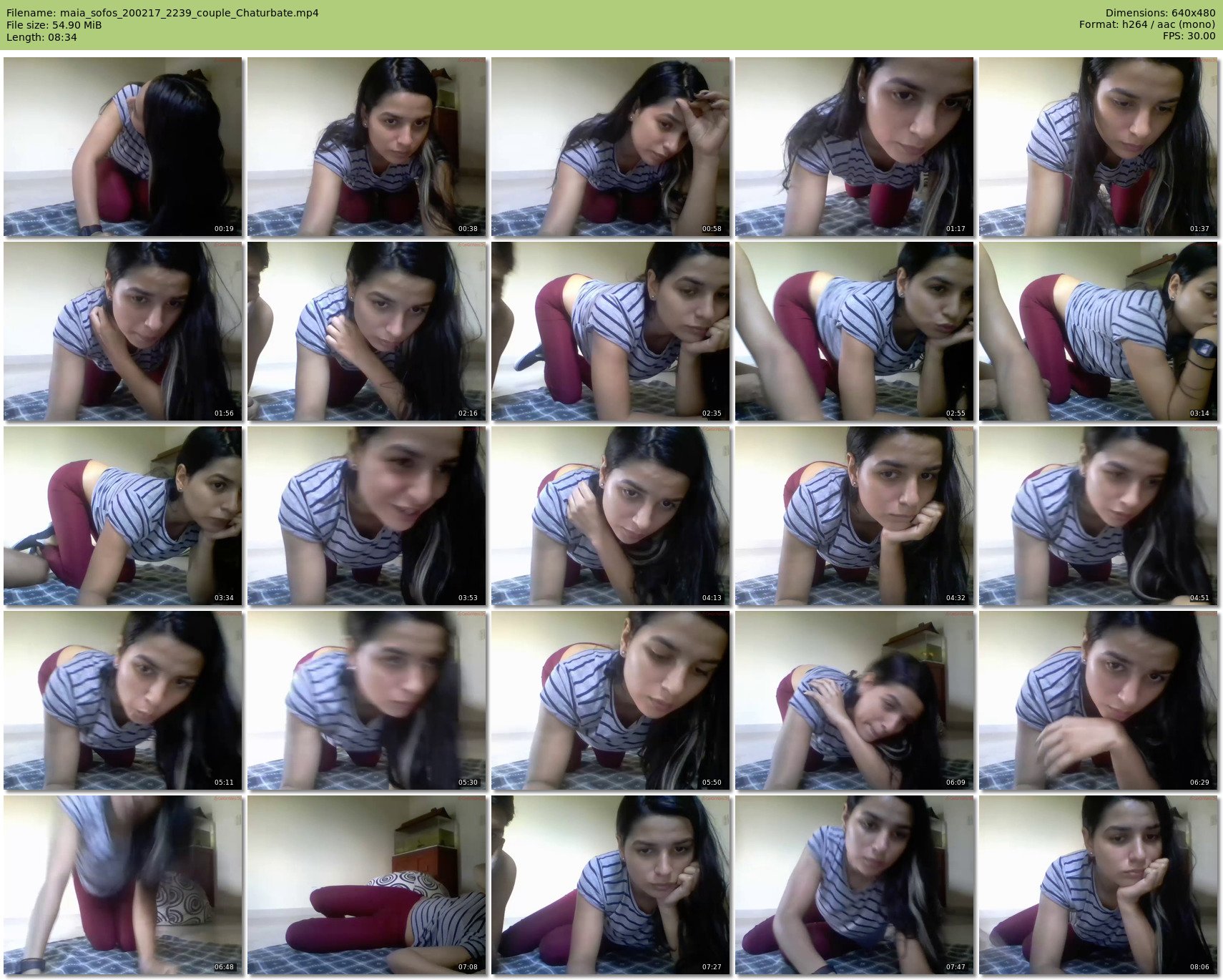
Task: Select the 03:34 preview frame
Action: coord(123,516)
